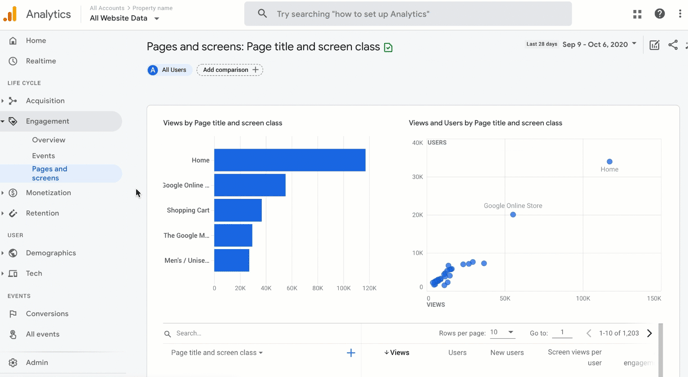The image size is (688, 377).
Task: Click the Men's / Unise... bar in chart
Action: coord(232,260)
